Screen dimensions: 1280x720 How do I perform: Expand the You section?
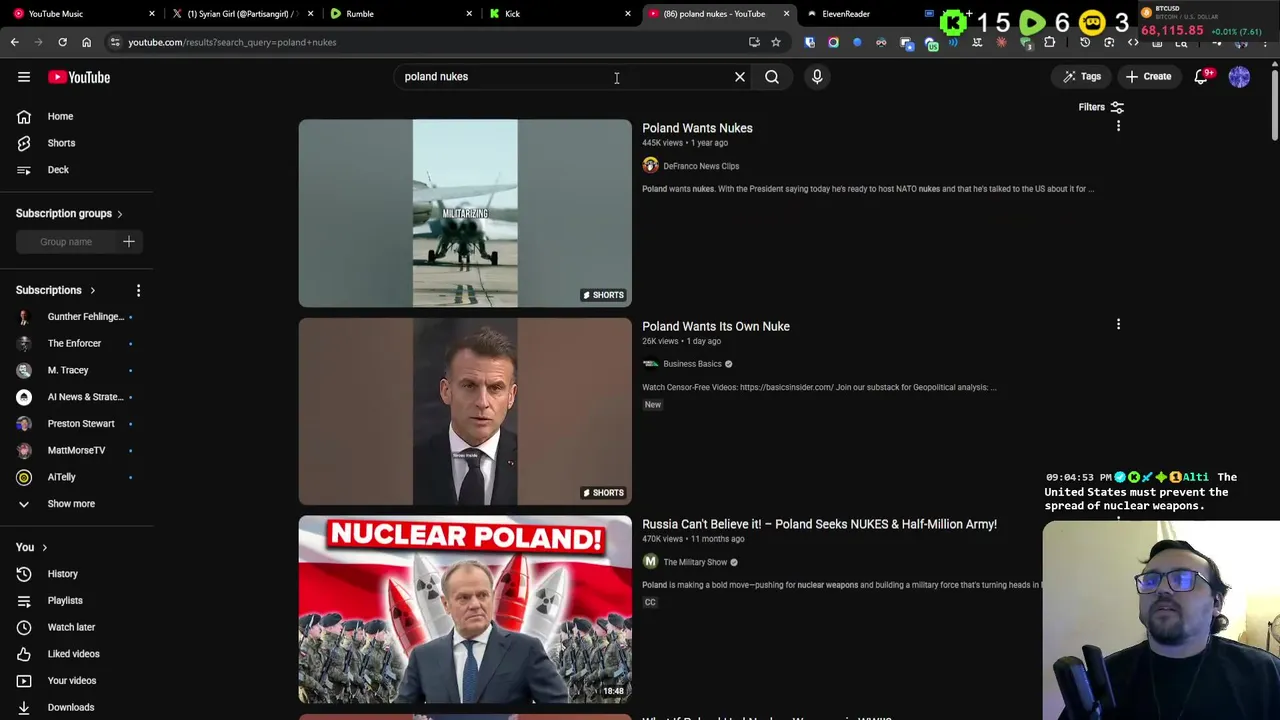point(31,547)
